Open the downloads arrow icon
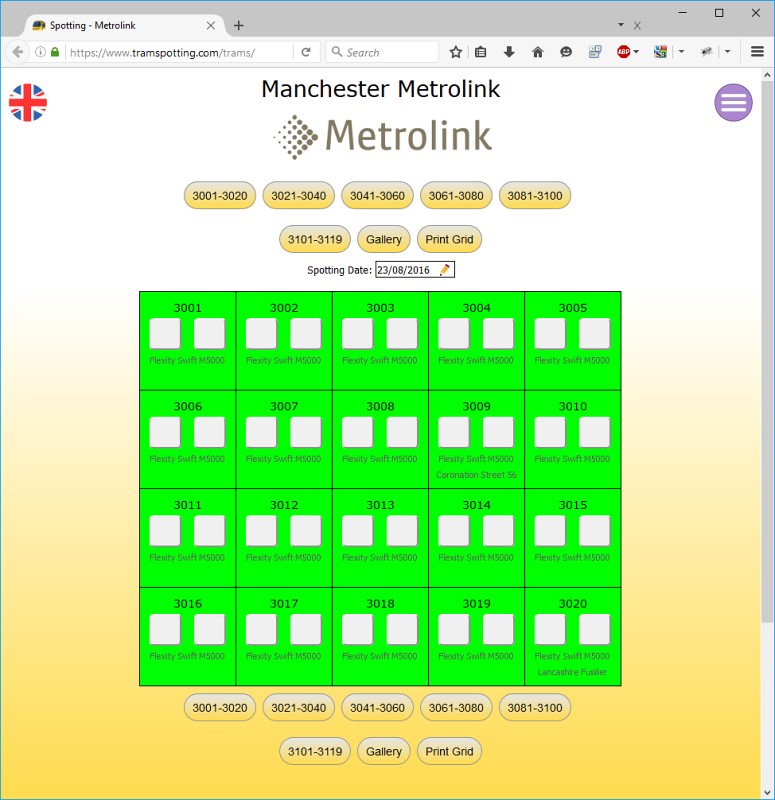 [x=509, y=52]
